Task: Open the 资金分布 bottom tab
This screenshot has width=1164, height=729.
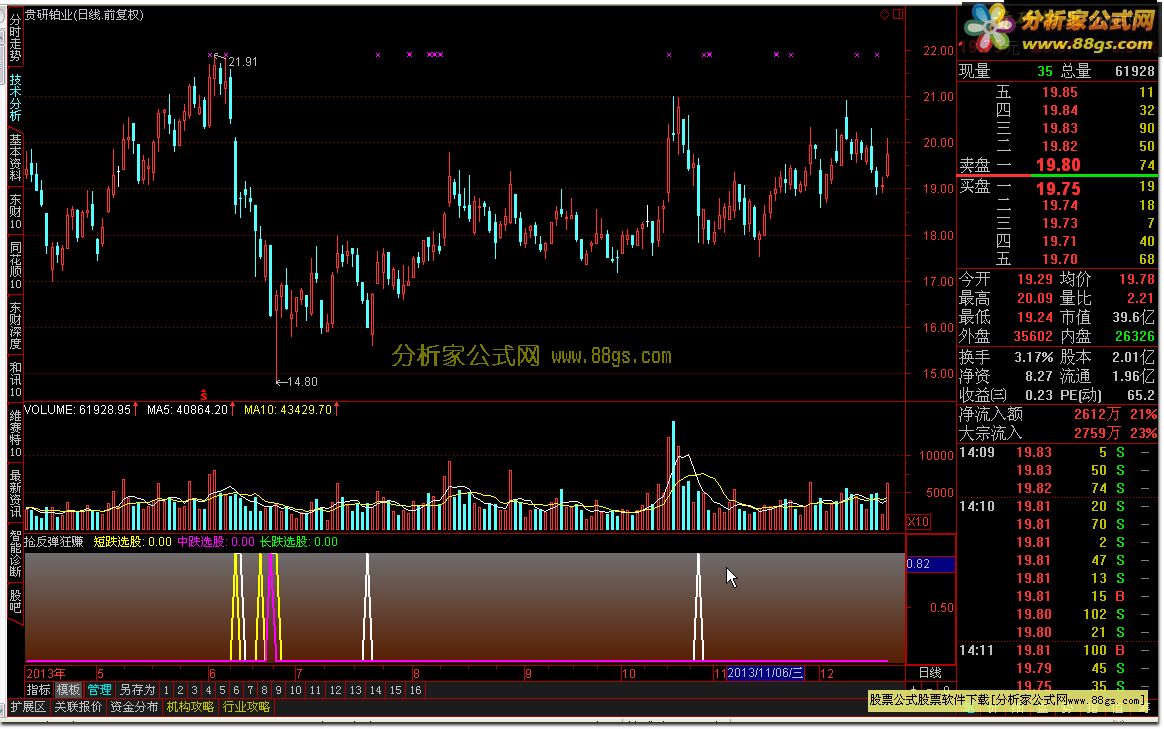Action: pos(134,707)
